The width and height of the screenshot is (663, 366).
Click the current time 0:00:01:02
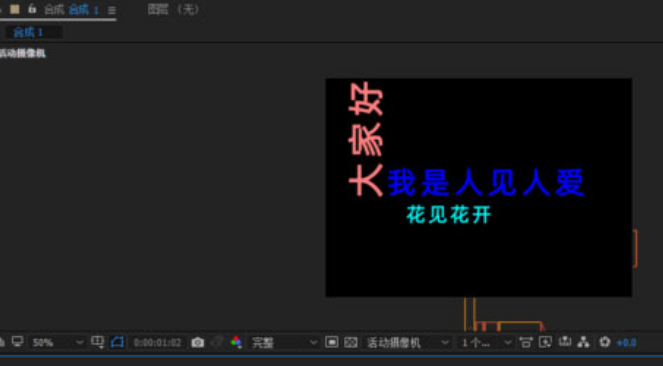pyautogui.click(x=157, y=342)
